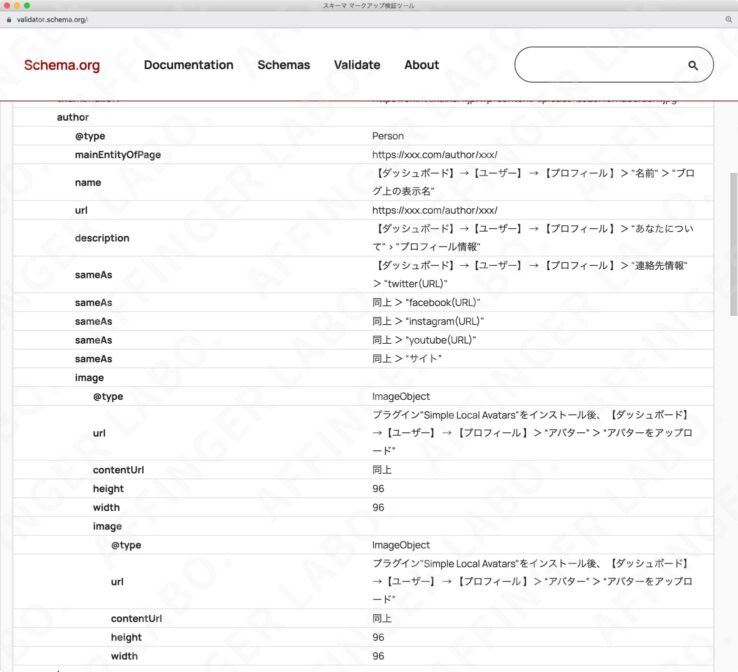Click the mainEntityOfPage URL value https://xxx.com/author/xxx/
The image size is (738, 672).
click(x=434, y=155)
